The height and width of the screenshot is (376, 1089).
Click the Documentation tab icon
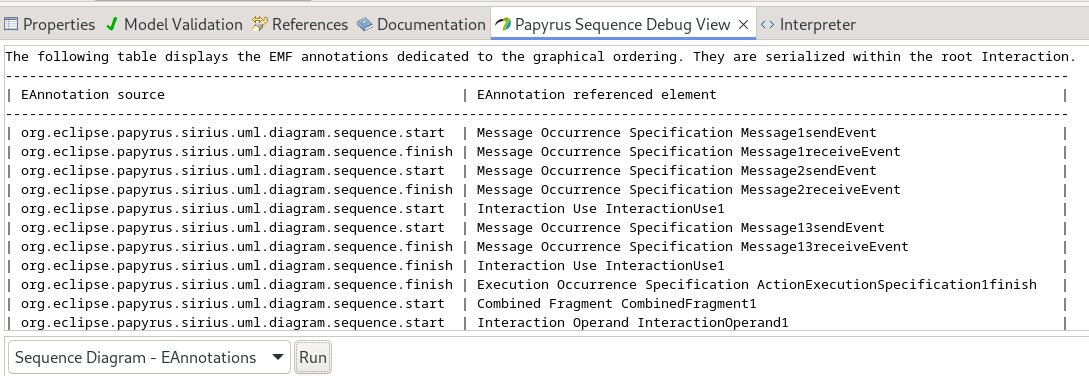[x=365, y=24]
